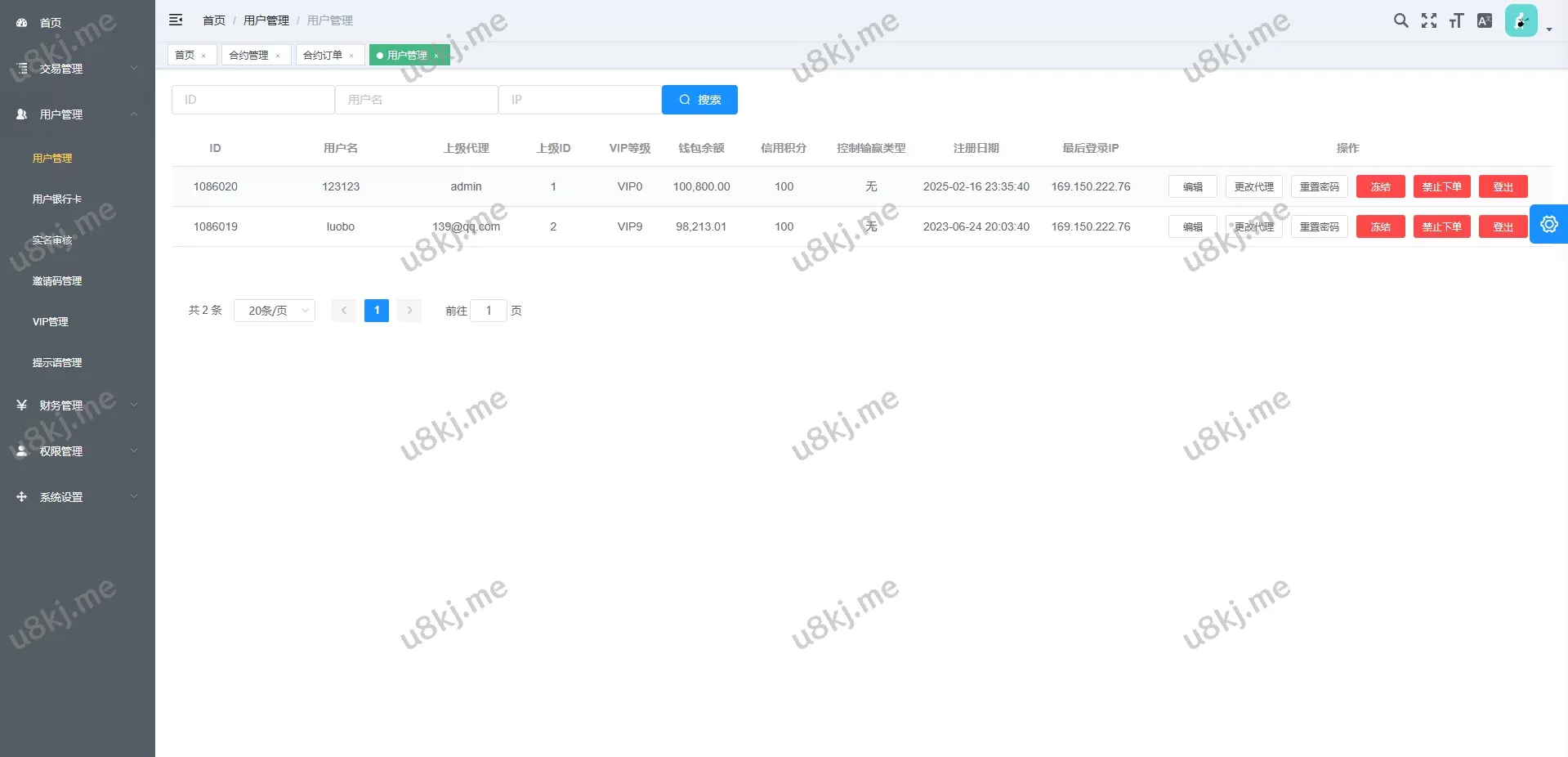Open the blue settings gear panel
Image resolution: width=1568 pixels, height=757 pixels.
tap(1548, 224)
